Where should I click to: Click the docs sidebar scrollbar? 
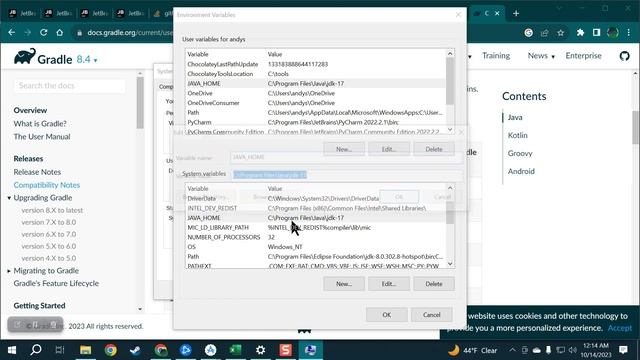(x=140, y=102)
